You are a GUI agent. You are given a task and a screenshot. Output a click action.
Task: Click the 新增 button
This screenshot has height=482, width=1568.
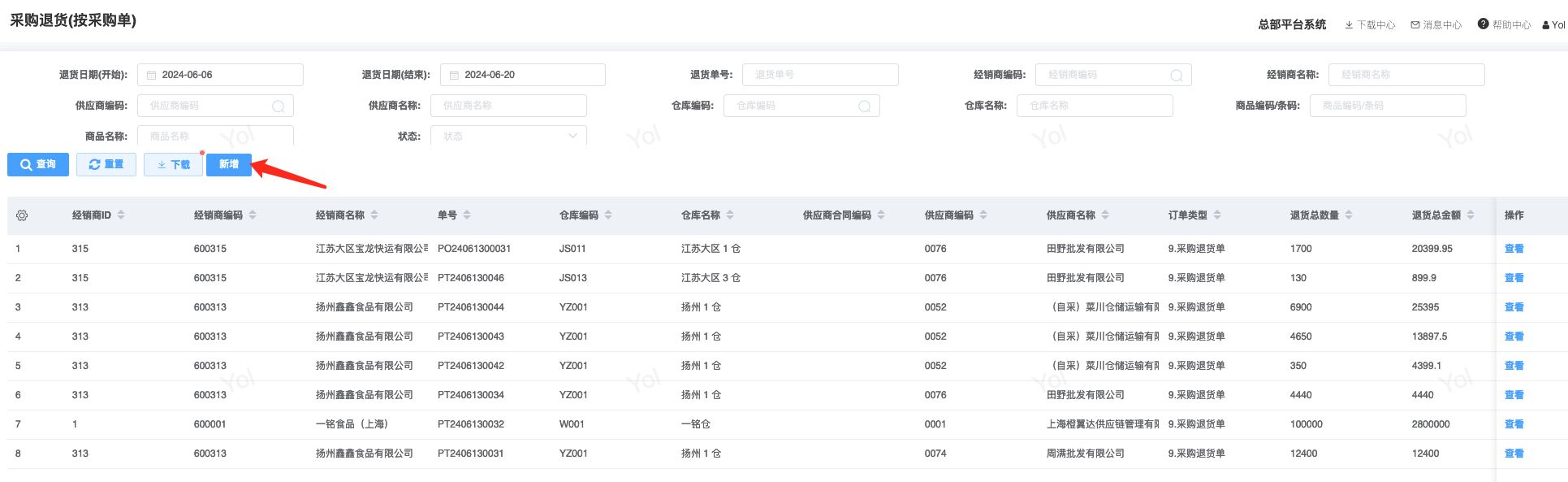(x=229, y=164)
